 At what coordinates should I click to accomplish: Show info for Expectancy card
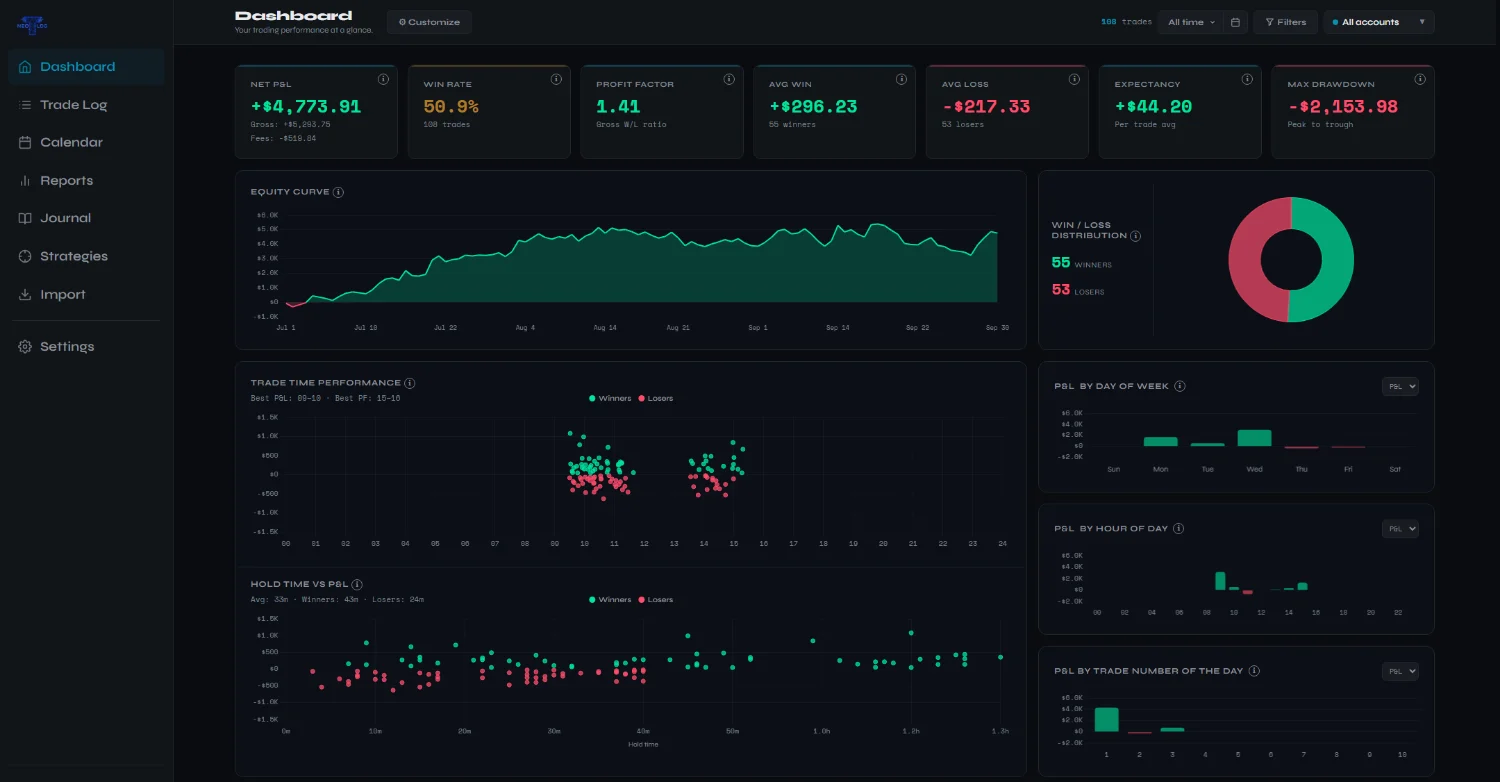click(x=1247, y=79)
